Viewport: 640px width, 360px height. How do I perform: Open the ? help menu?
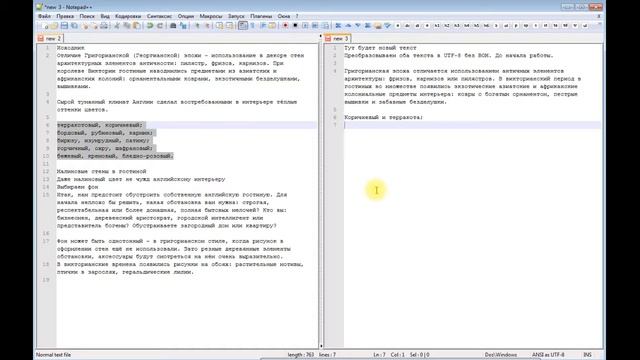coord(297,16)
